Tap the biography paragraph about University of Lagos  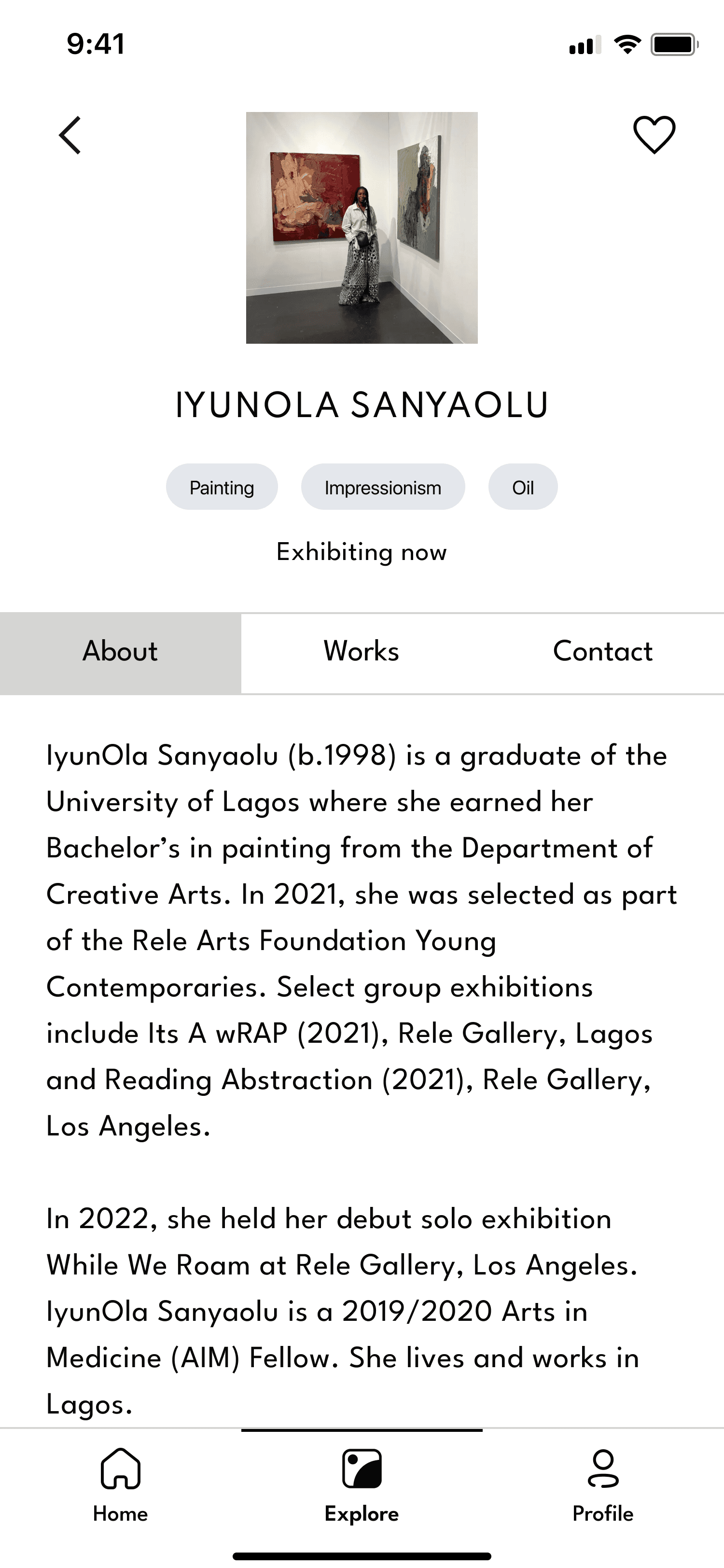pyautogui.click(x=362, y=940)
